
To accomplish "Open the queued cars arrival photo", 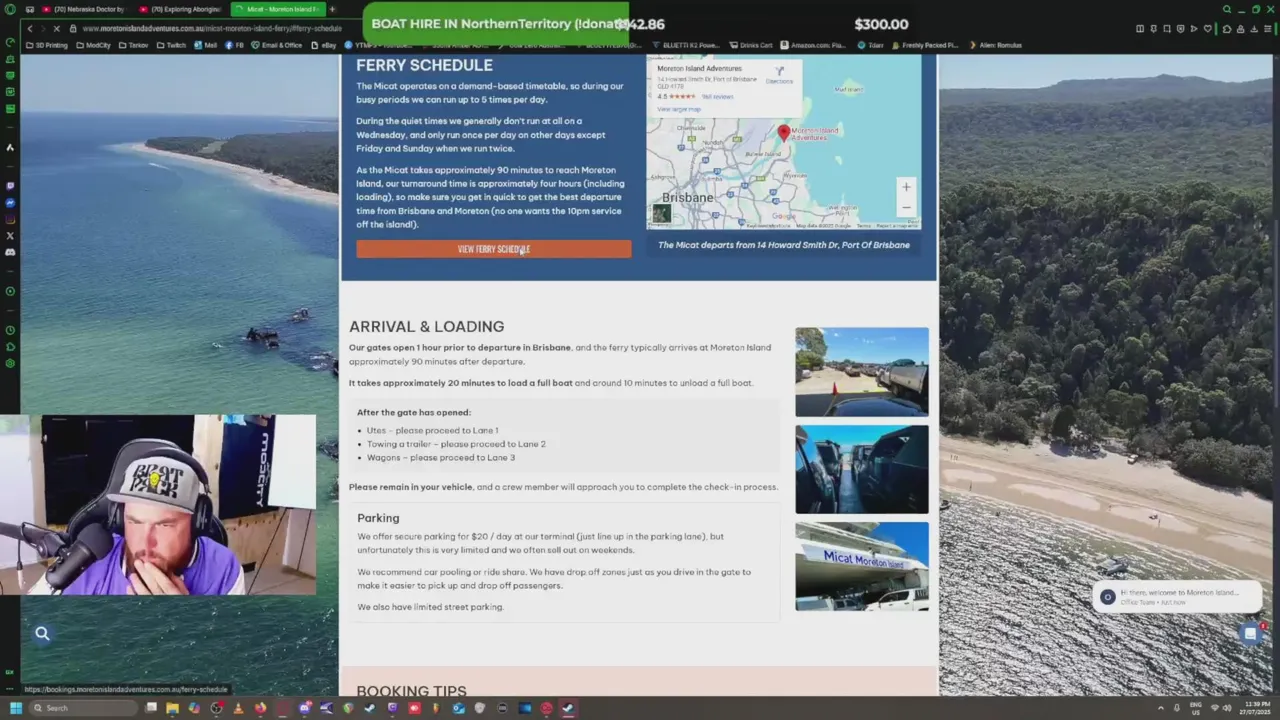I will (862, 372).
